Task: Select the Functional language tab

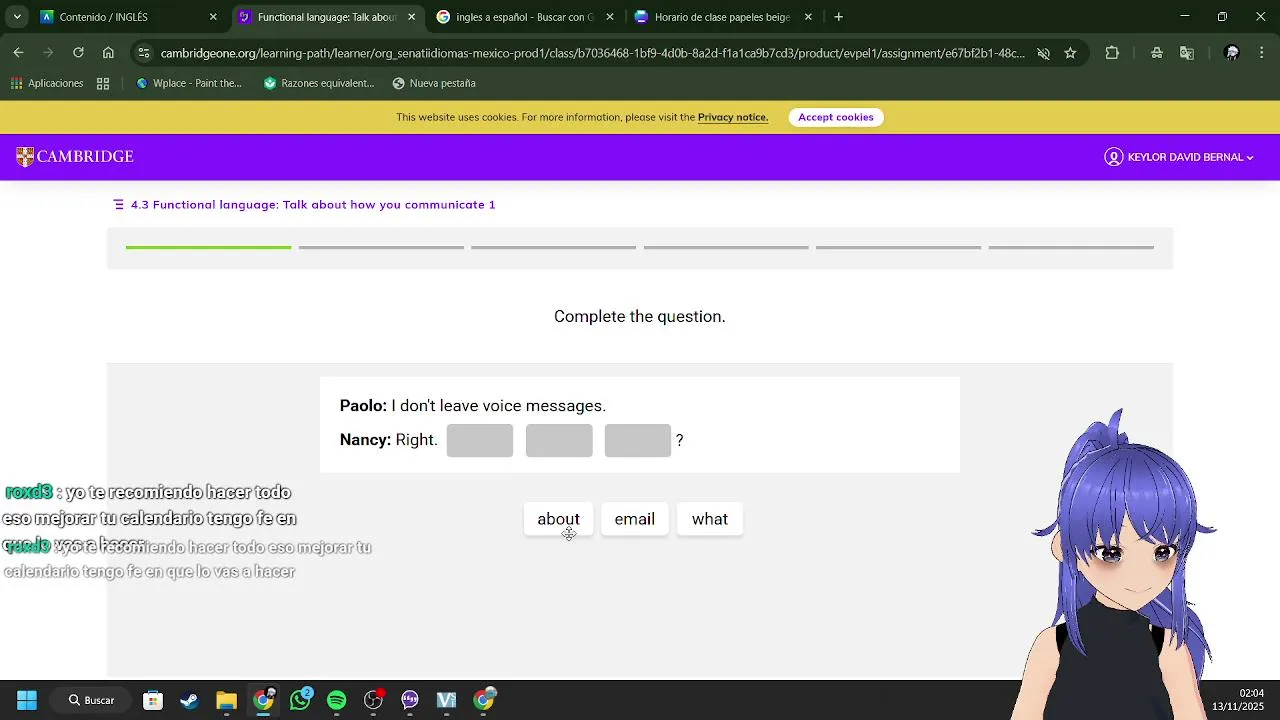Action: click(327, 17)
